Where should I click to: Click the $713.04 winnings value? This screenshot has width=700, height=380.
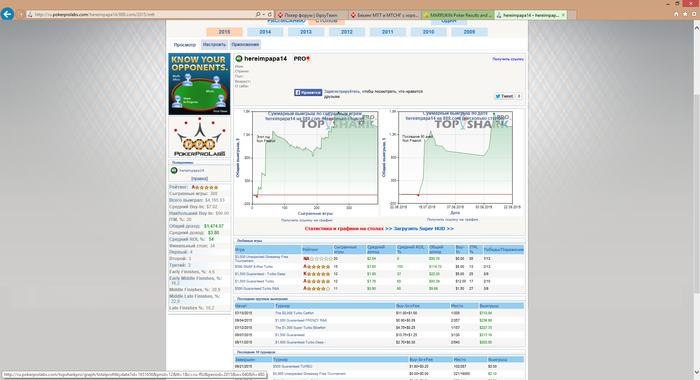486,313
